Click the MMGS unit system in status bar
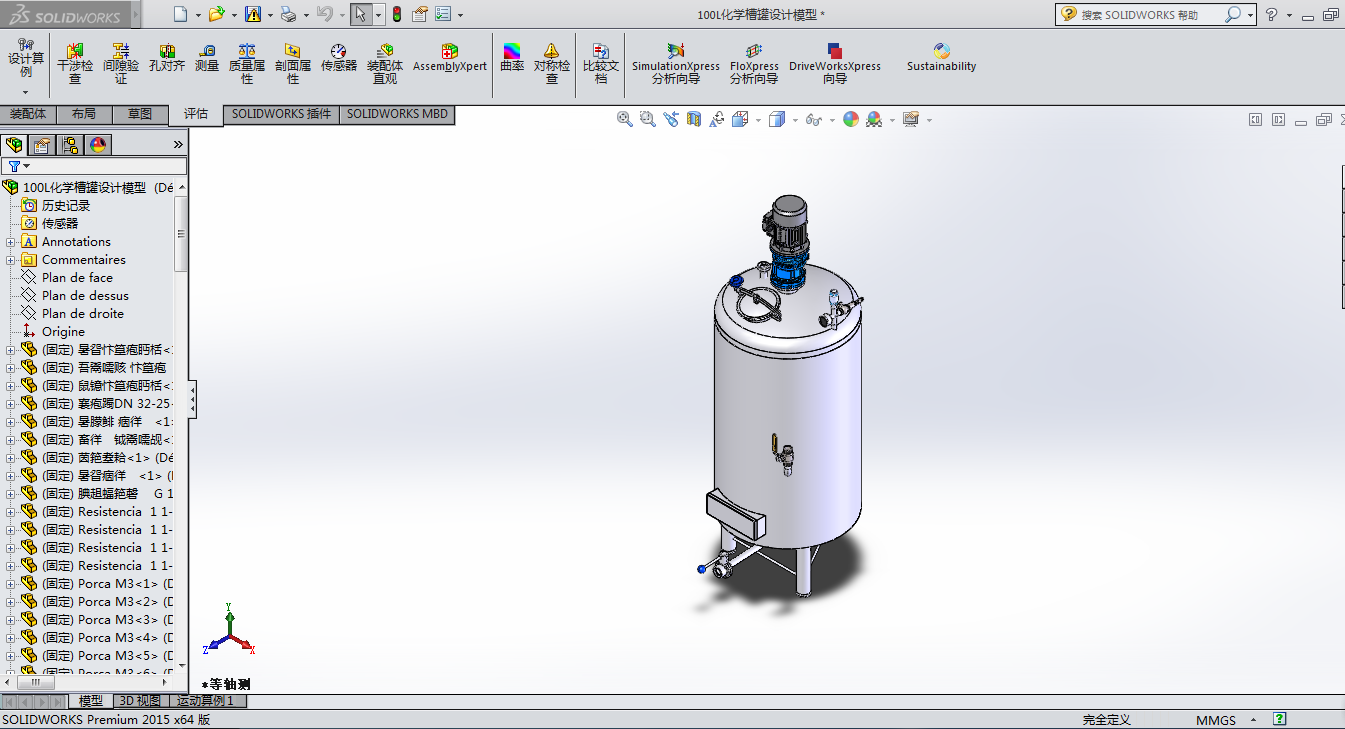 point(1215,720)
